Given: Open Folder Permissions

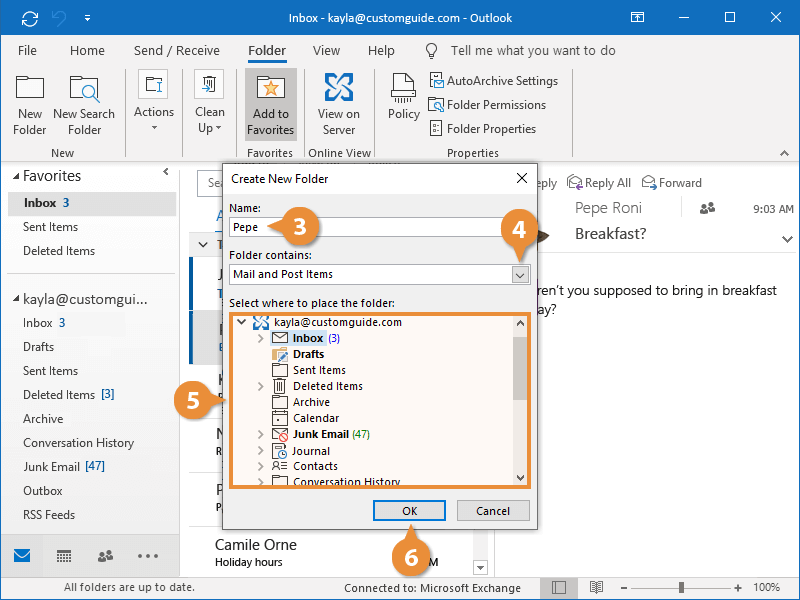Looking at the screenshot, I should pyautogui.click(x=487, y=105).
